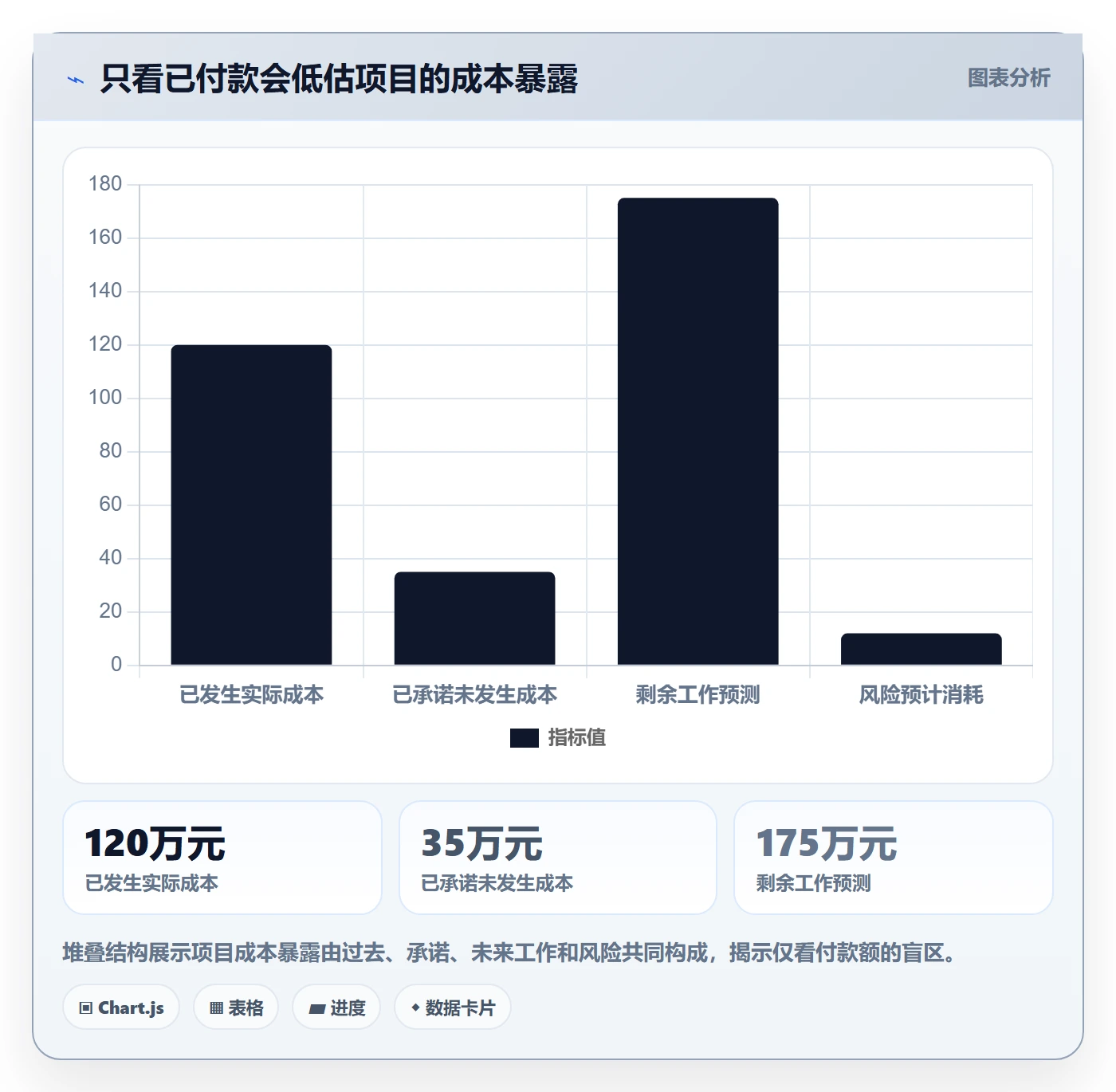This screenshot has width=1116, height=1092.
Task: Click the 0 y-axis tick label
Action: tap(116, 665)
